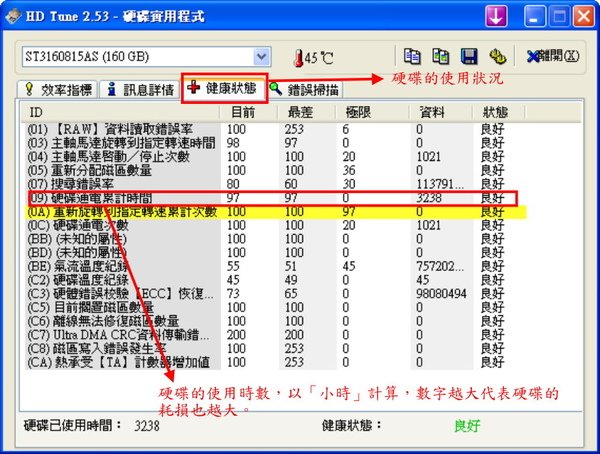The width and height of the screenshot is (600, 454).
Task: Click the thermometer temperature 45°C indicator
Action: point(313,58)
